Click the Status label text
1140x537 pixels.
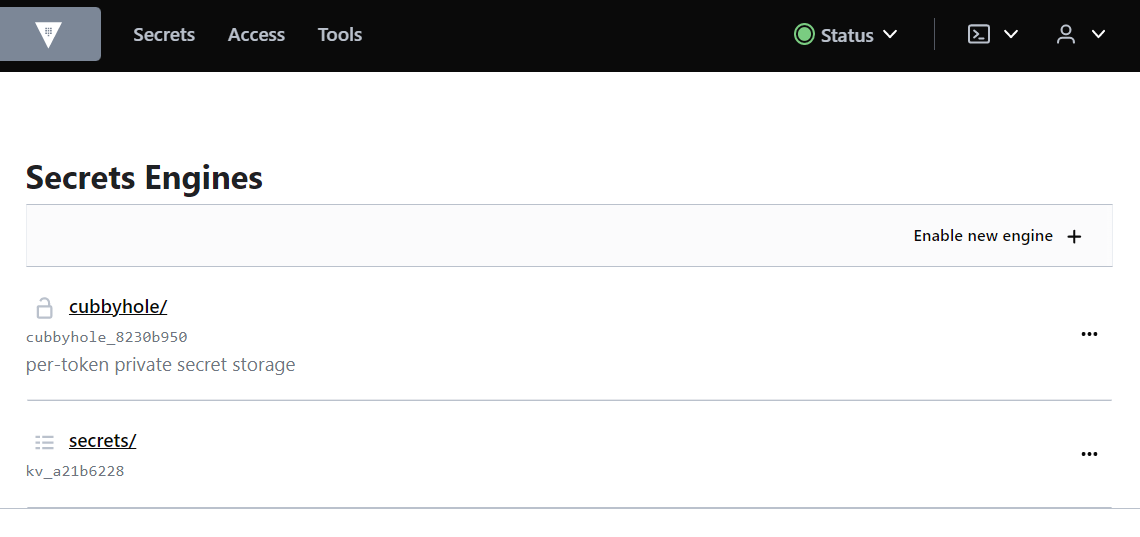pos(847,35)
